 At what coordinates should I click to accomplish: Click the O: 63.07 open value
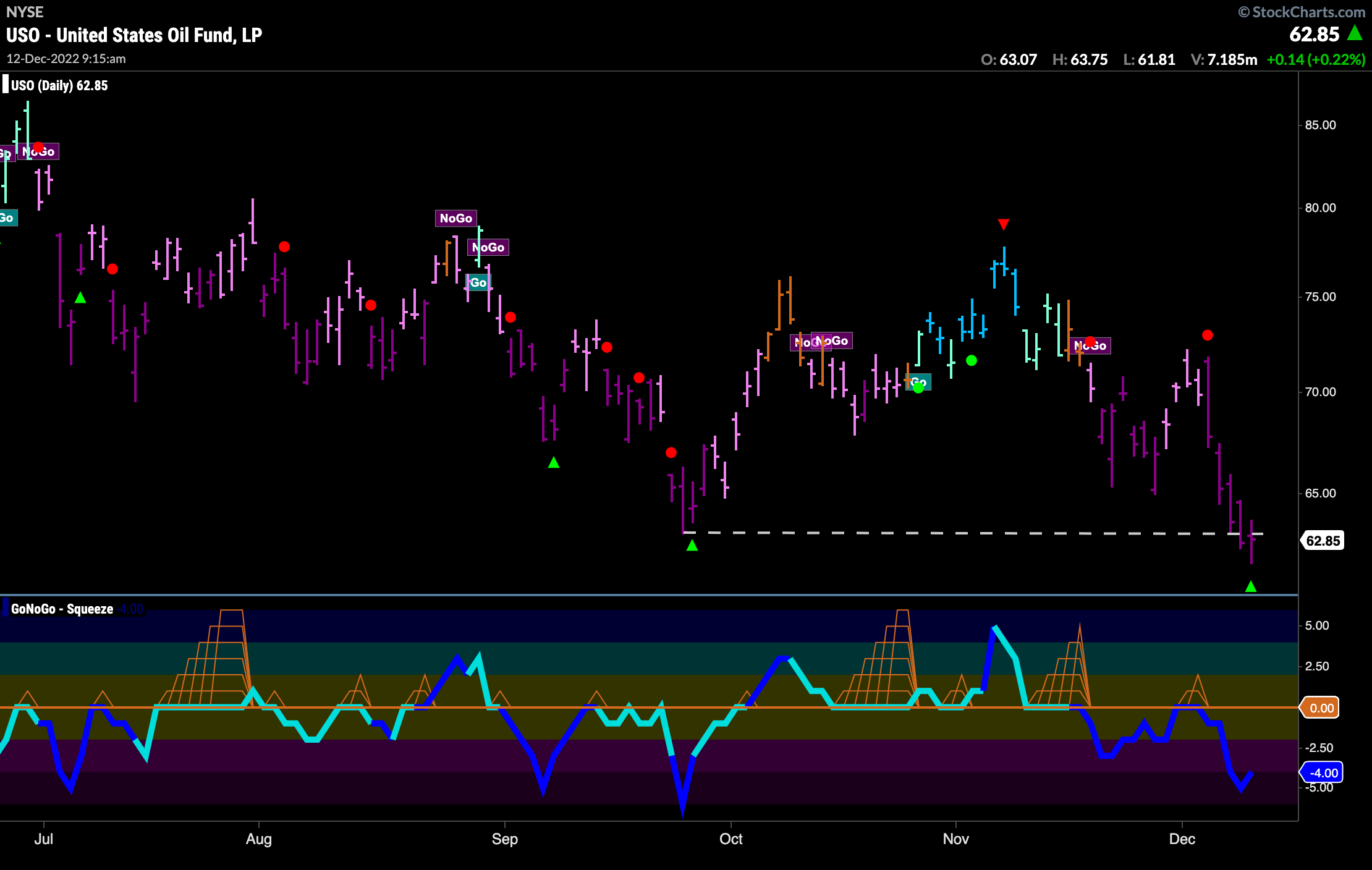pyautogui.click(x=1009, y=60)
